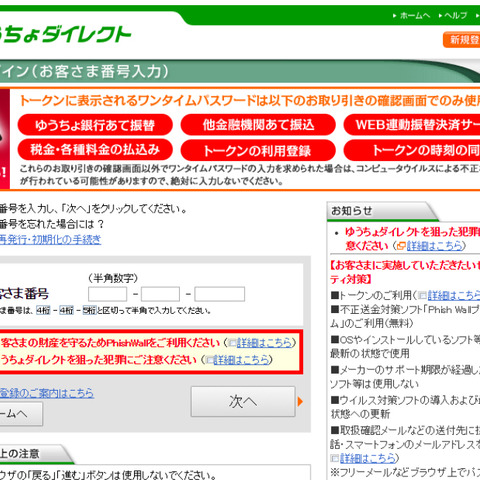Focus the first お客さま番号 input field

107,294
